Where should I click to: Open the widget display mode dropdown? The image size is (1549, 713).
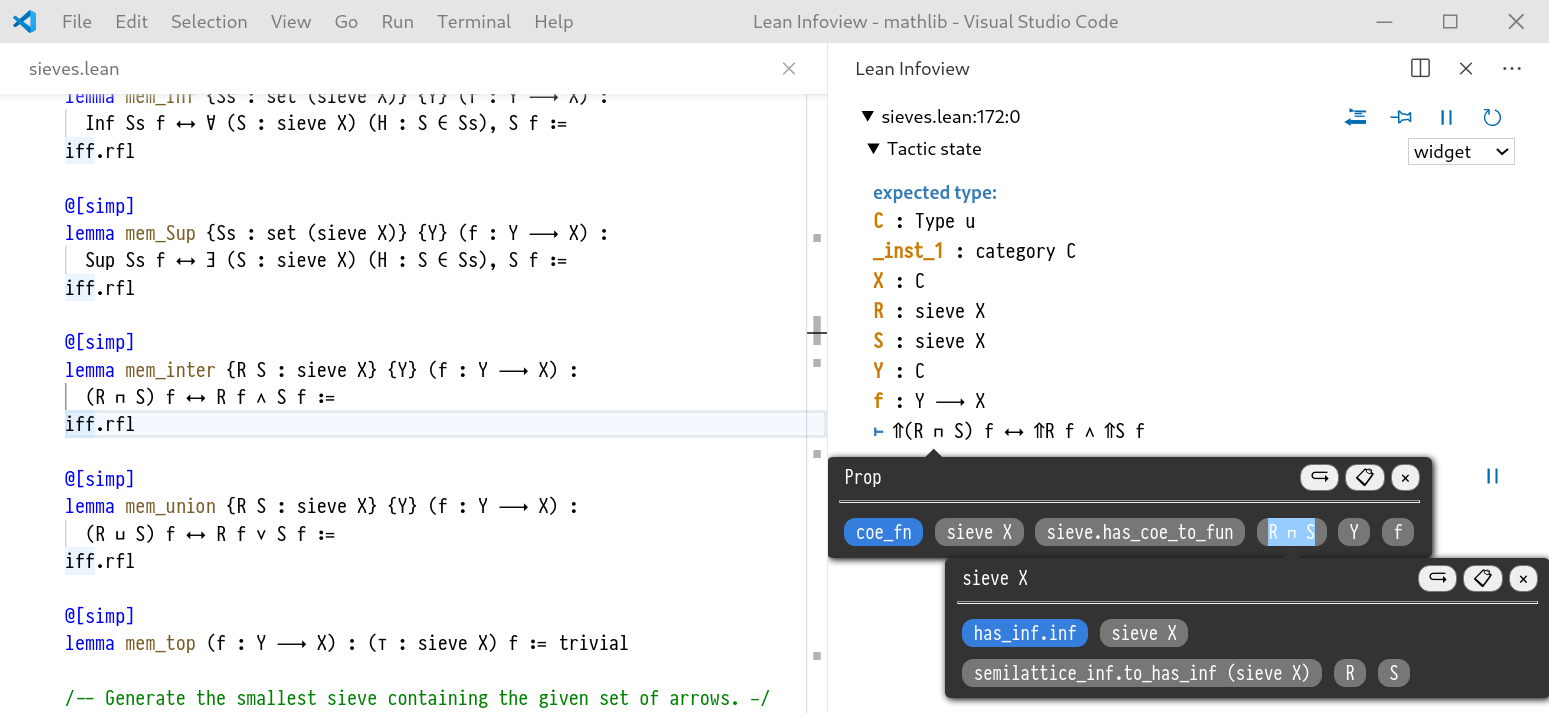pyautogui.click(x=1460, y=152)
